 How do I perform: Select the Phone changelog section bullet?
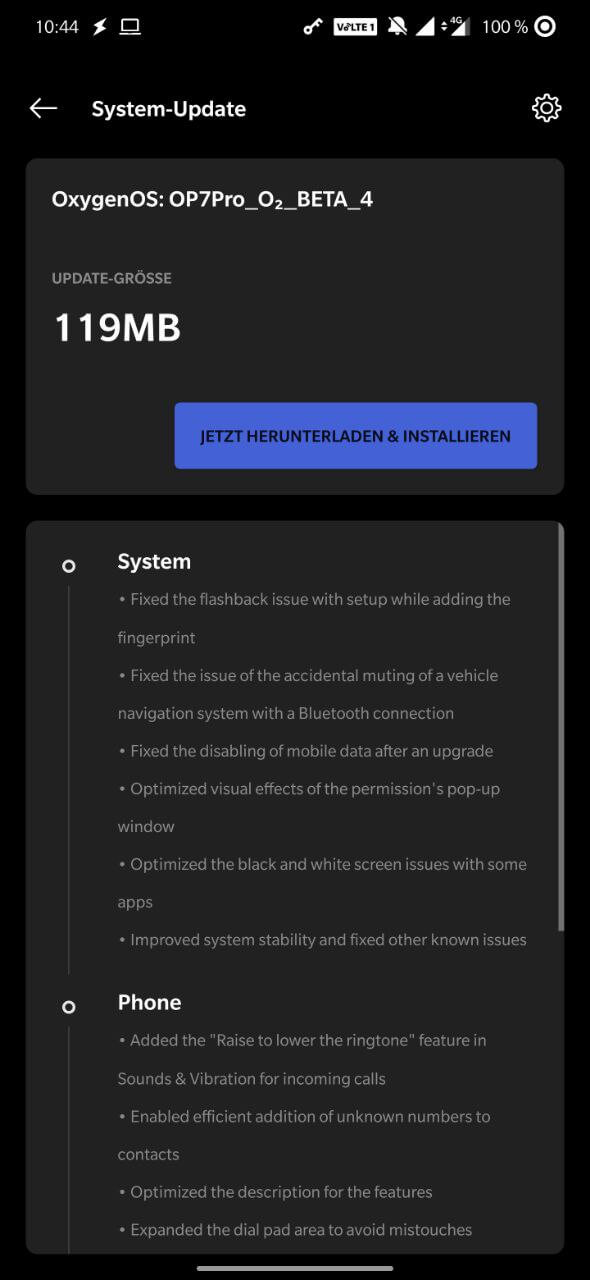coord(68,1007)
